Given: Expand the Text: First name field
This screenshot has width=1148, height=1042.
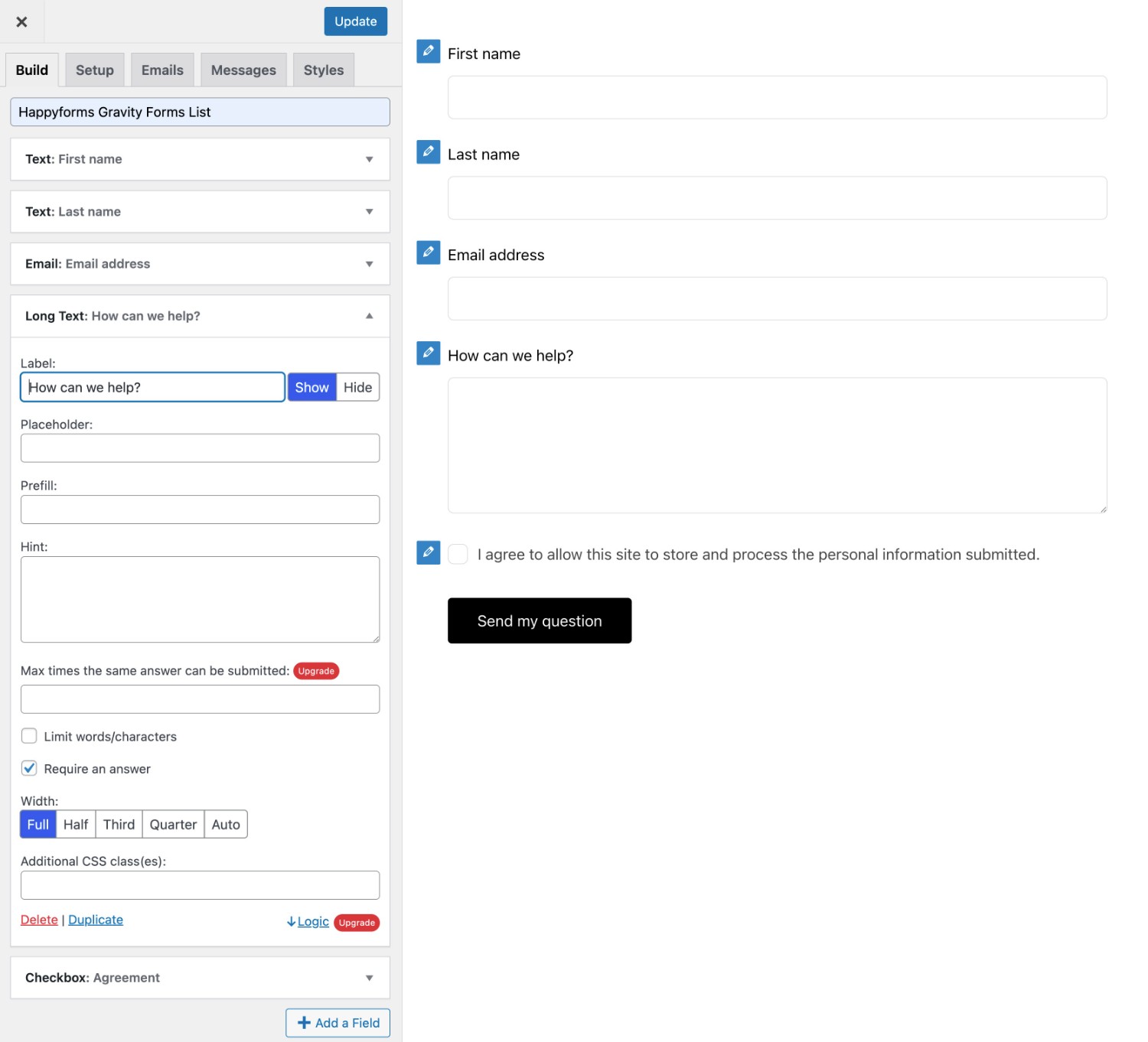Looking at the screenshot, I should (x=200, y=159).
